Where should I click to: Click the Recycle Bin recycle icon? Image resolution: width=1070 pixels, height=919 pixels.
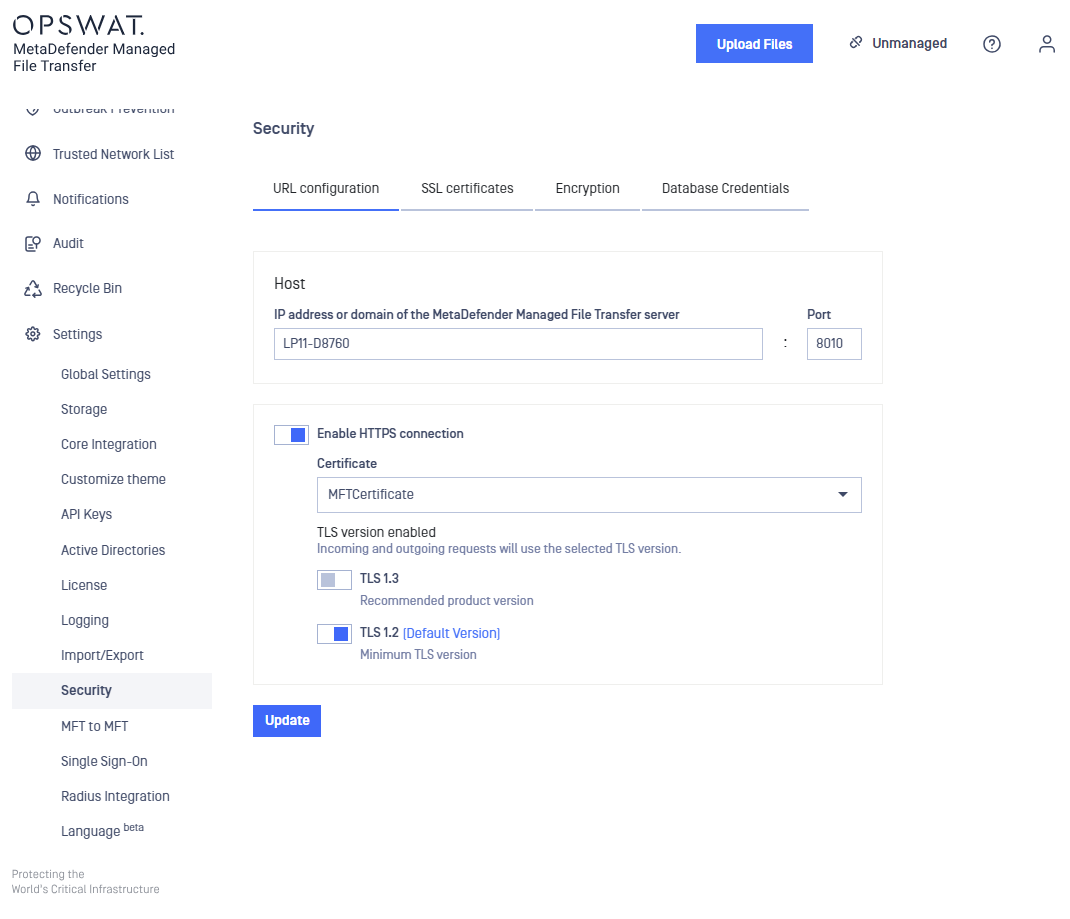(33, 289)
